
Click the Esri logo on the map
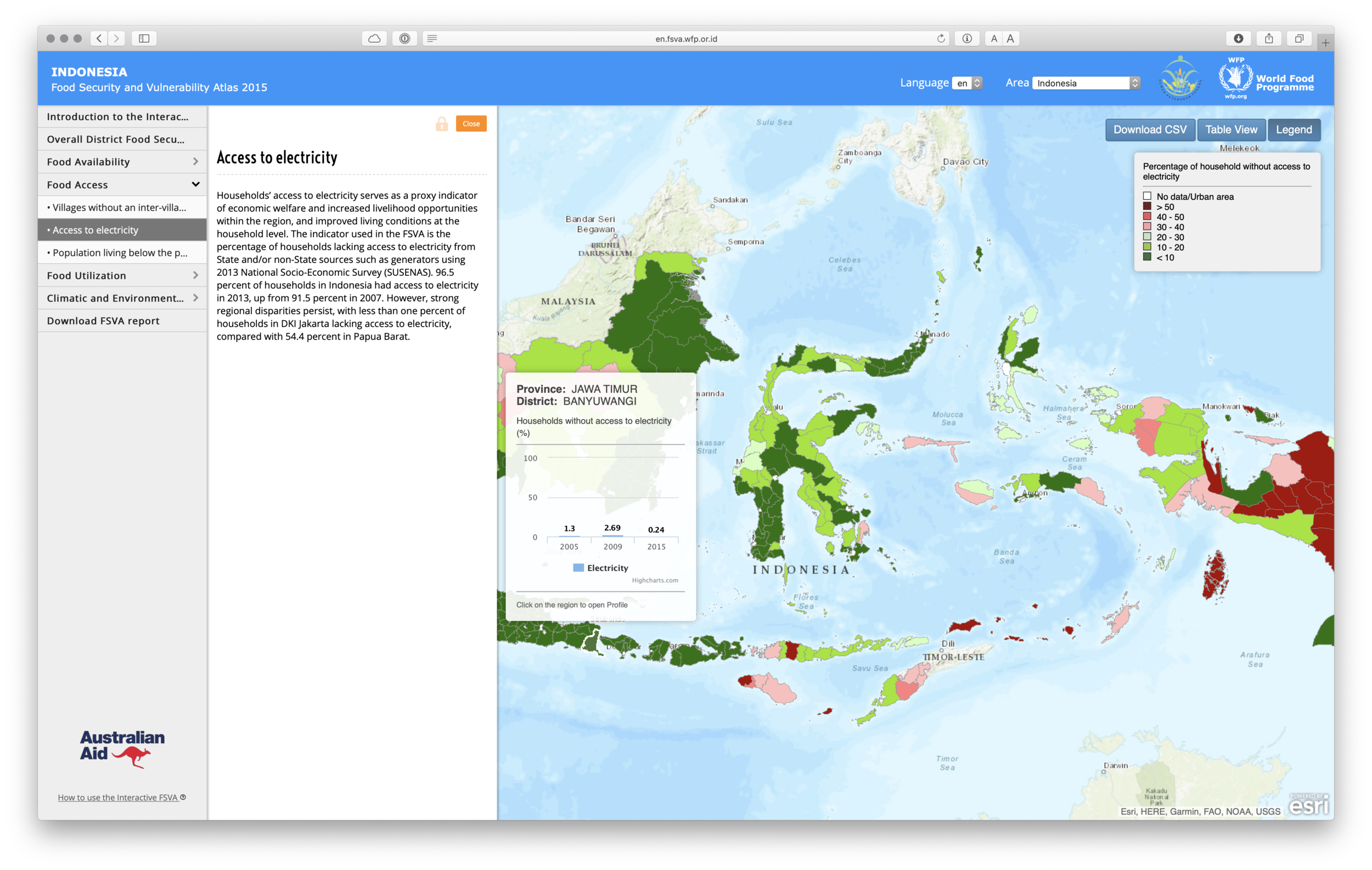(x=1309, y=804)
